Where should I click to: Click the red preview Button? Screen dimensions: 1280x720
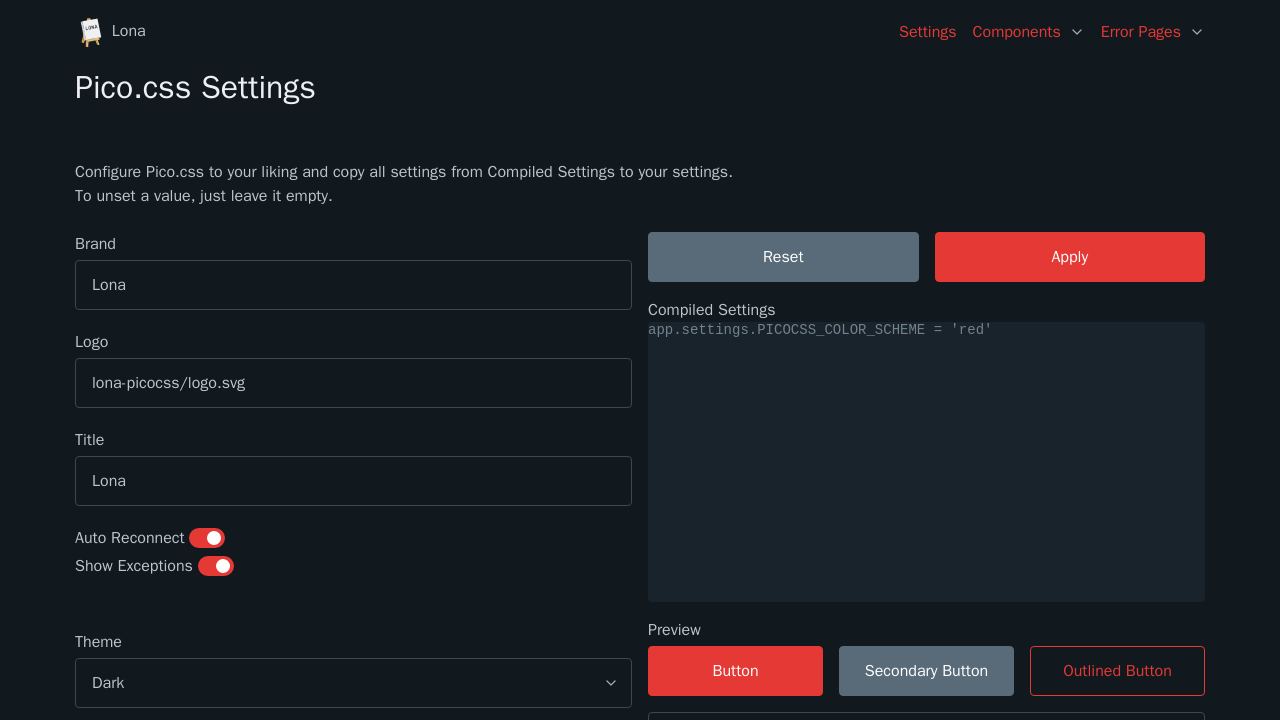point(735,671)
